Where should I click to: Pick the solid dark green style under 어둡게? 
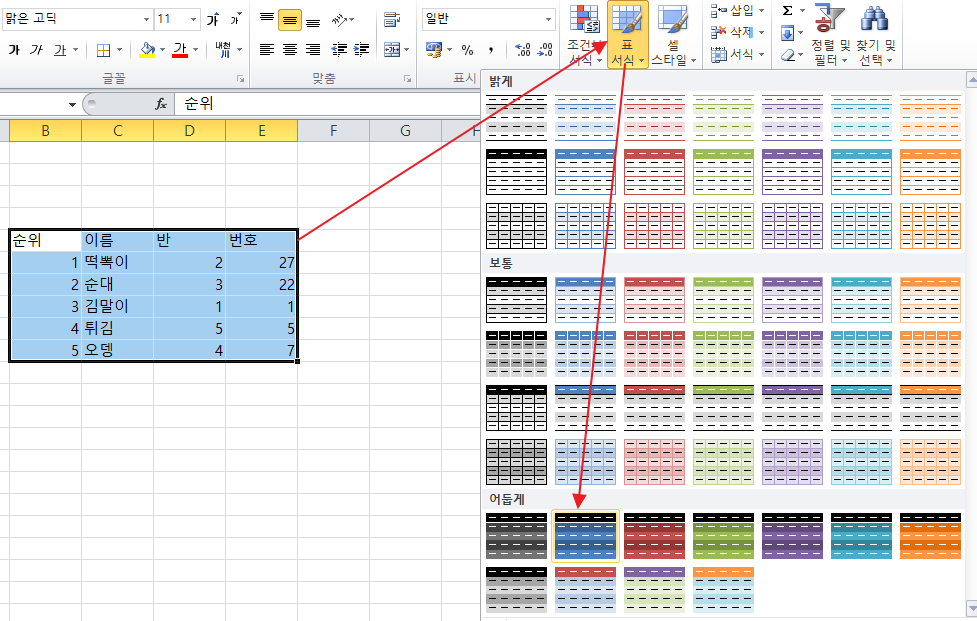(723, 536)
